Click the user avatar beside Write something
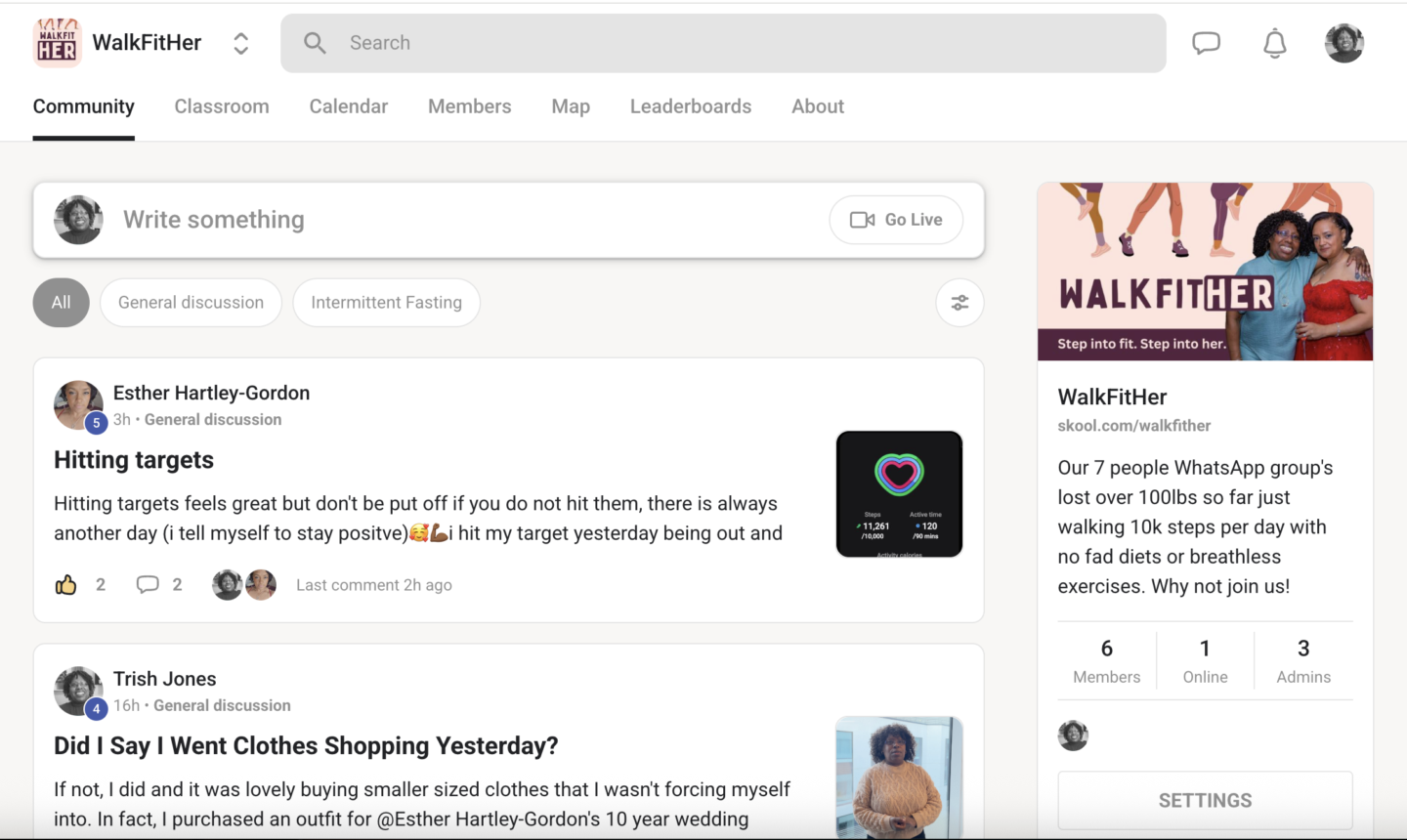The height and width of the screenshot is (840, 1407). tap(78, 220)
